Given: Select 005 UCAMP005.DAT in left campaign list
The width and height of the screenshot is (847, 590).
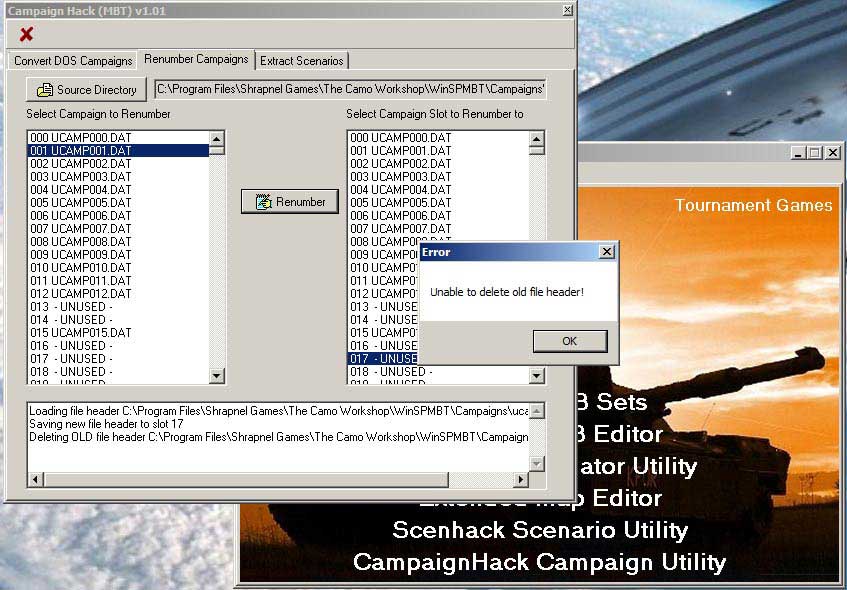Looking at the screenshot, I should (x=81, y=203).
